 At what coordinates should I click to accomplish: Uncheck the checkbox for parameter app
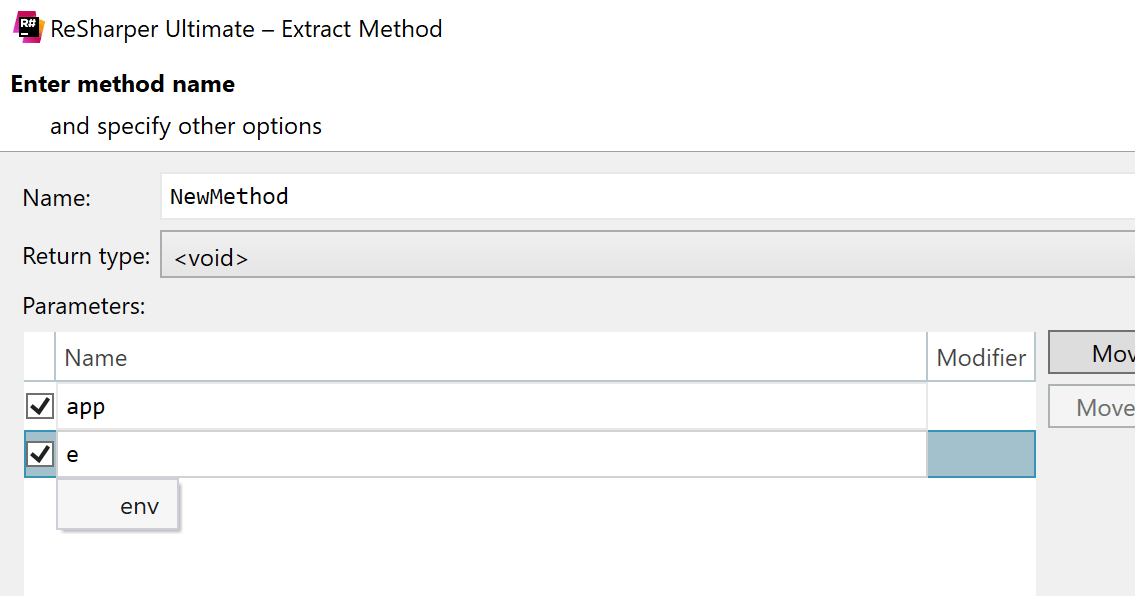click(40, 407)
